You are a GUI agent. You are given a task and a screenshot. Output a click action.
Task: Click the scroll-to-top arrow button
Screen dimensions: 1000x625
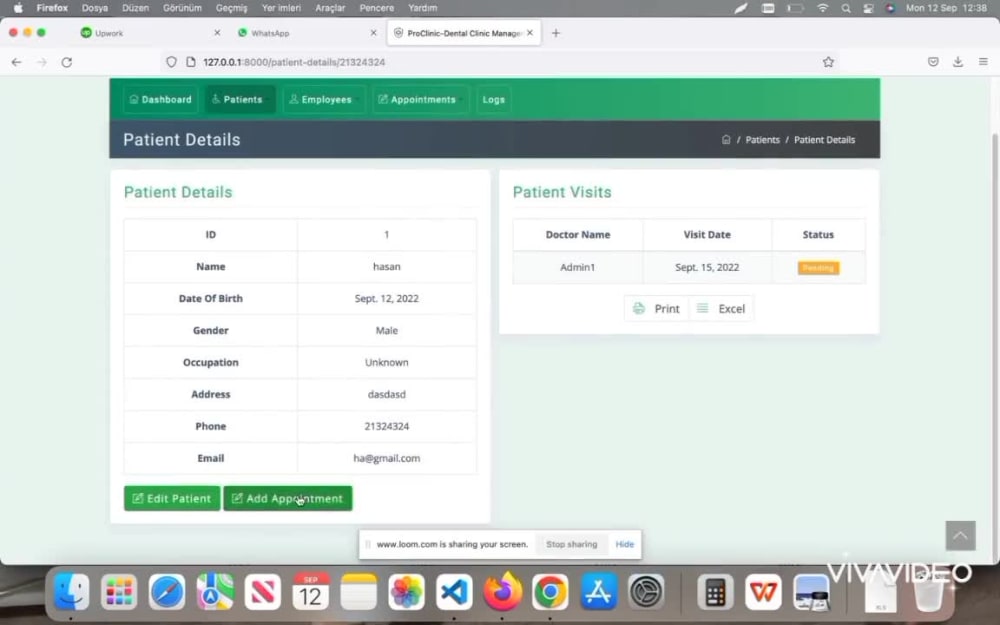(x=960, y=536)
